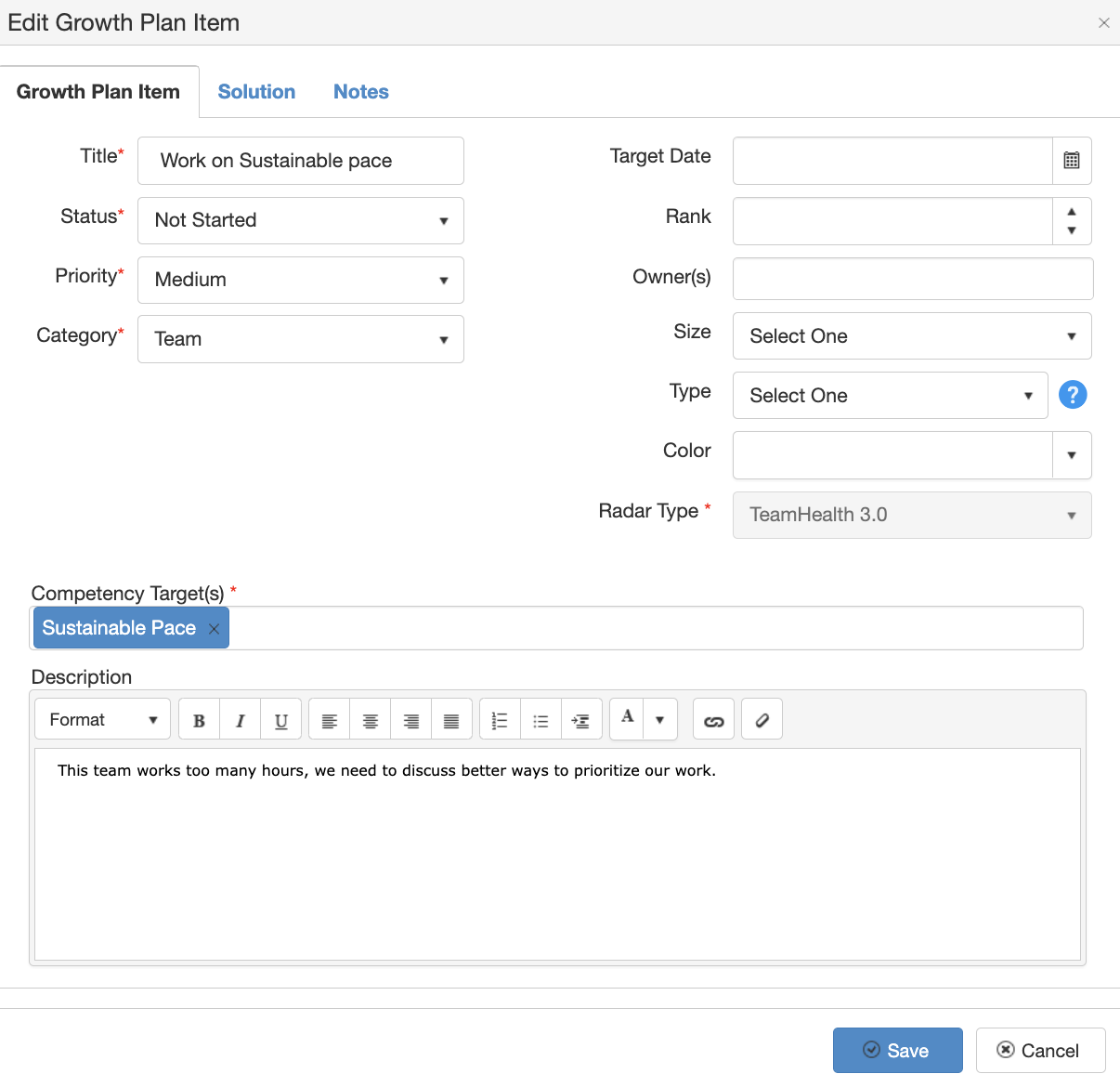Align description text left

click(329, 720)
